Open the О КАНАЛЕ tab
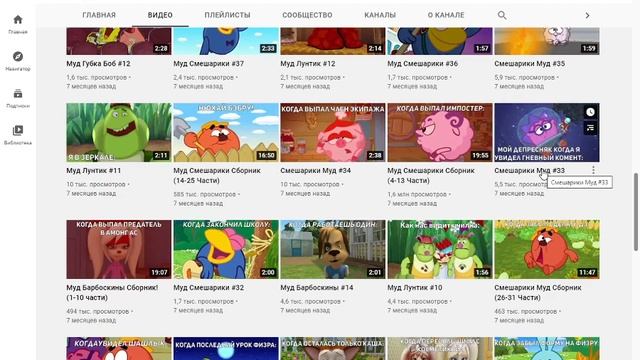This screenshot has height=360, width=640. tap(446, 15)
